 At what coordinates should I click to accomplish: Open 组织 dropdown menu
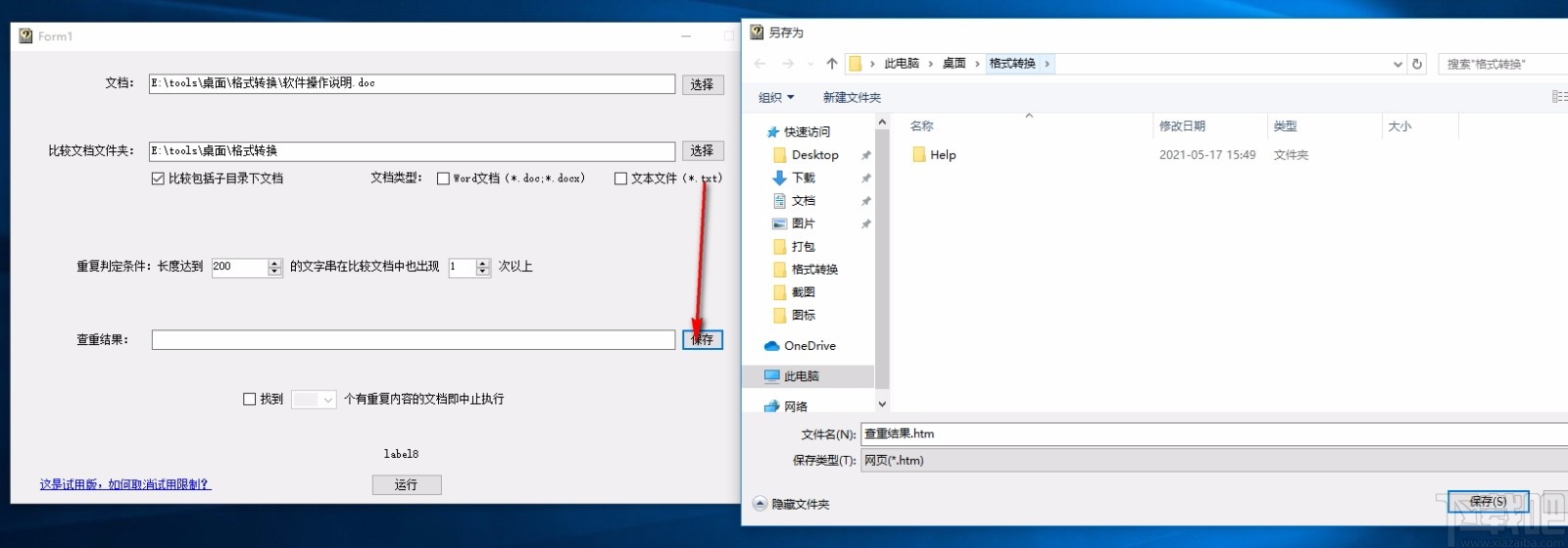pos(776,97)
